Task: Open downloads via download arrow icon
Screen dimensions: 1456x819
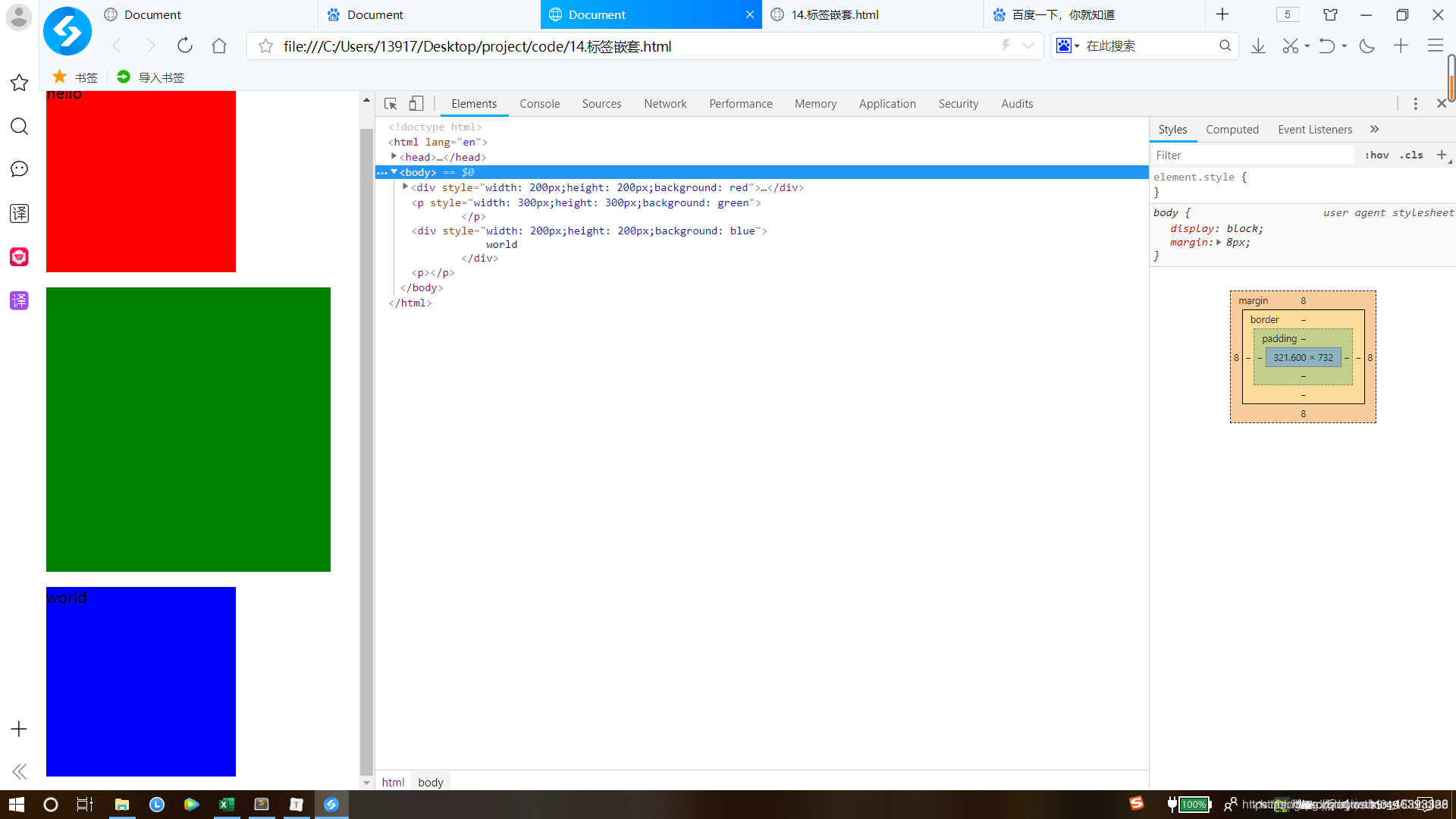Action: [x=1258, y=46]
